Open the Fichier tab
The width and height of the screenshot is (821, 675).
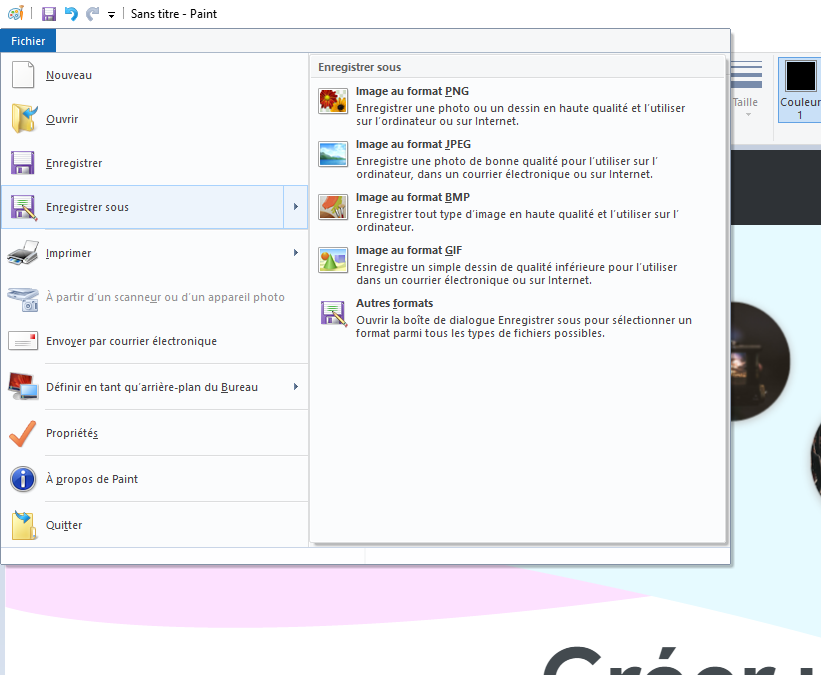[28, 41]
